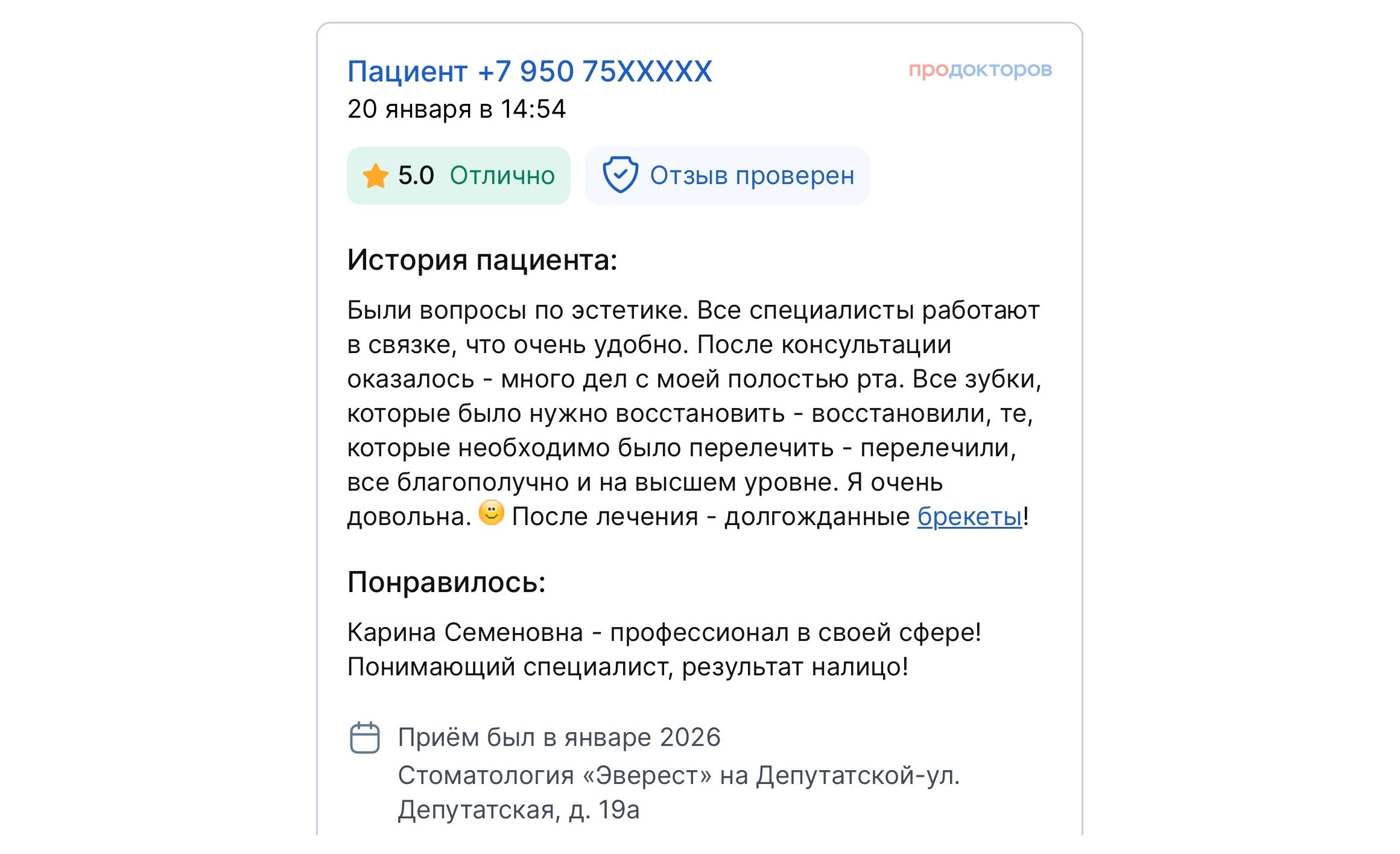
Task: Click the ПроДокторов logo
Action: (x=980, y=70)
